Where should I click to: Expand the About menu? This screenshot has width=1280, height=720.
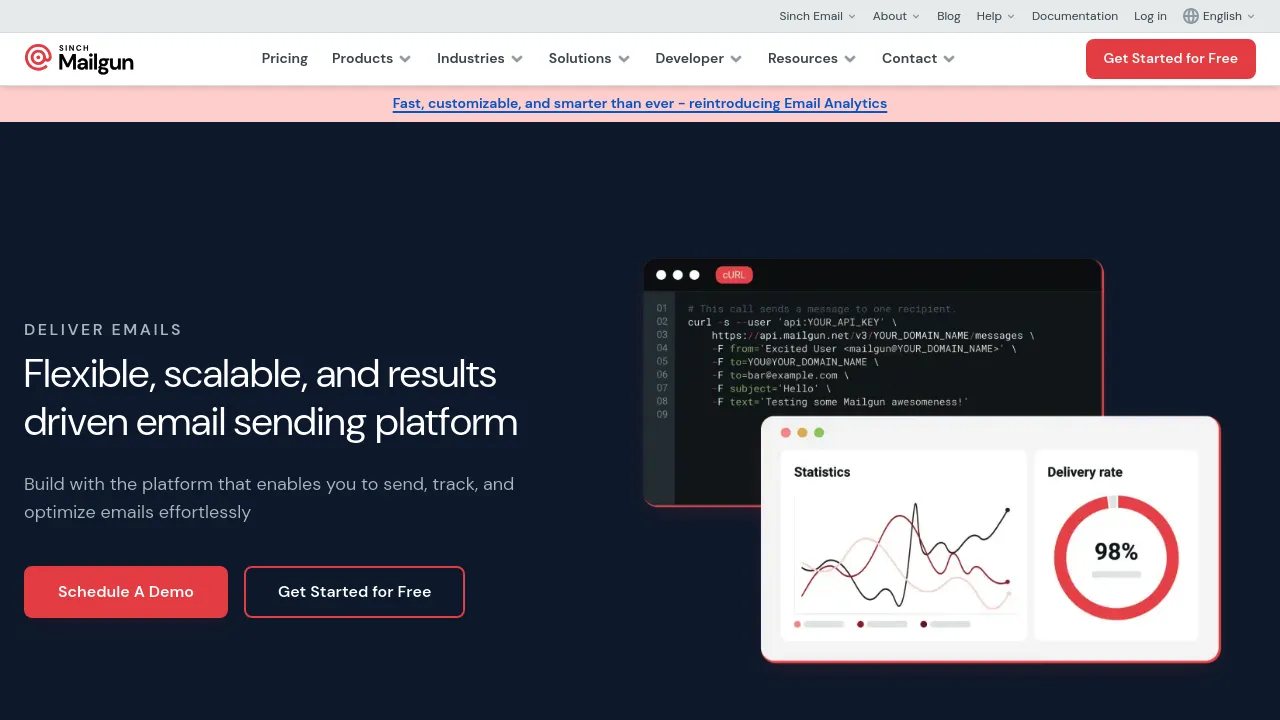(896, 16)
